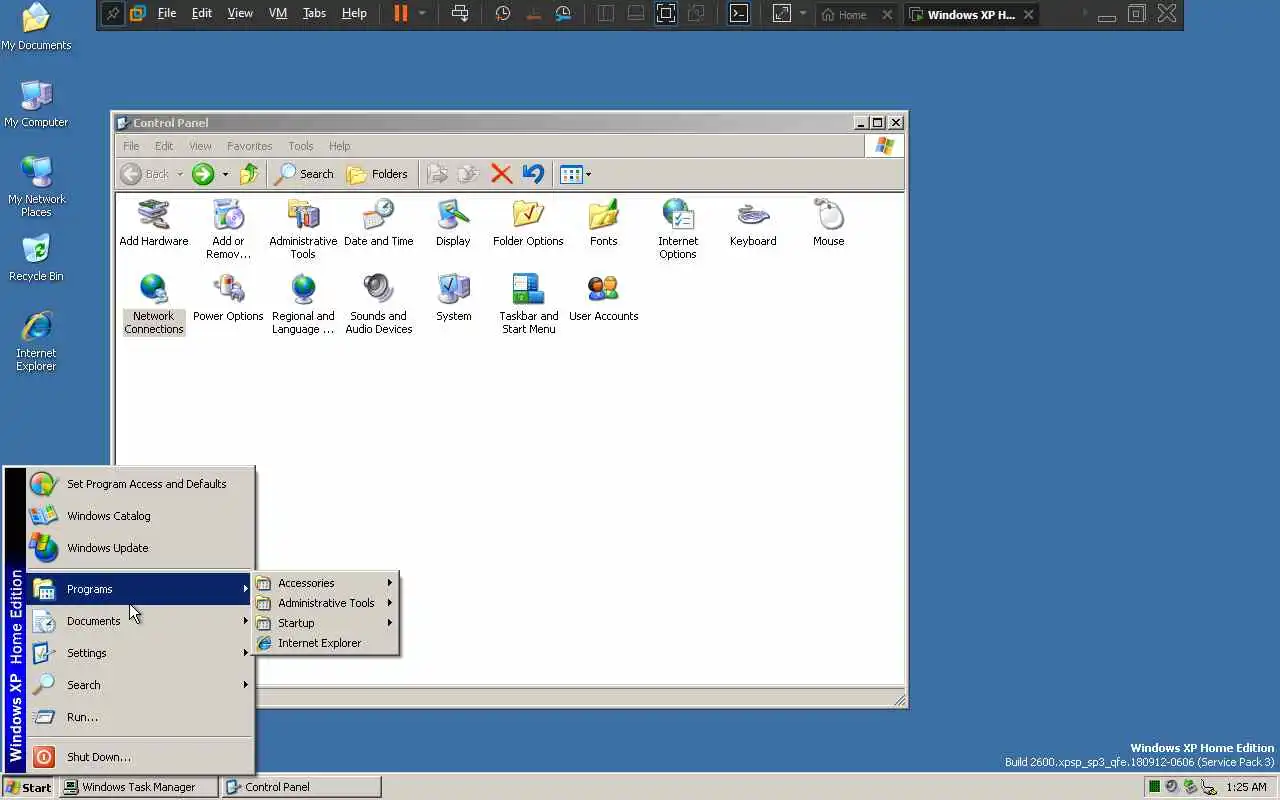Click the Up folder toolbar icon
1280x800 pixels.
[x=249, y=174]
